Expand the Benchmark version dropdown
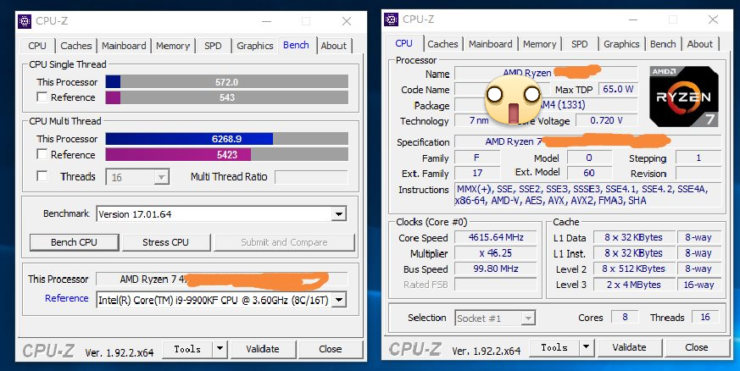This screenshot has height=371, width=740. point(338,214)
